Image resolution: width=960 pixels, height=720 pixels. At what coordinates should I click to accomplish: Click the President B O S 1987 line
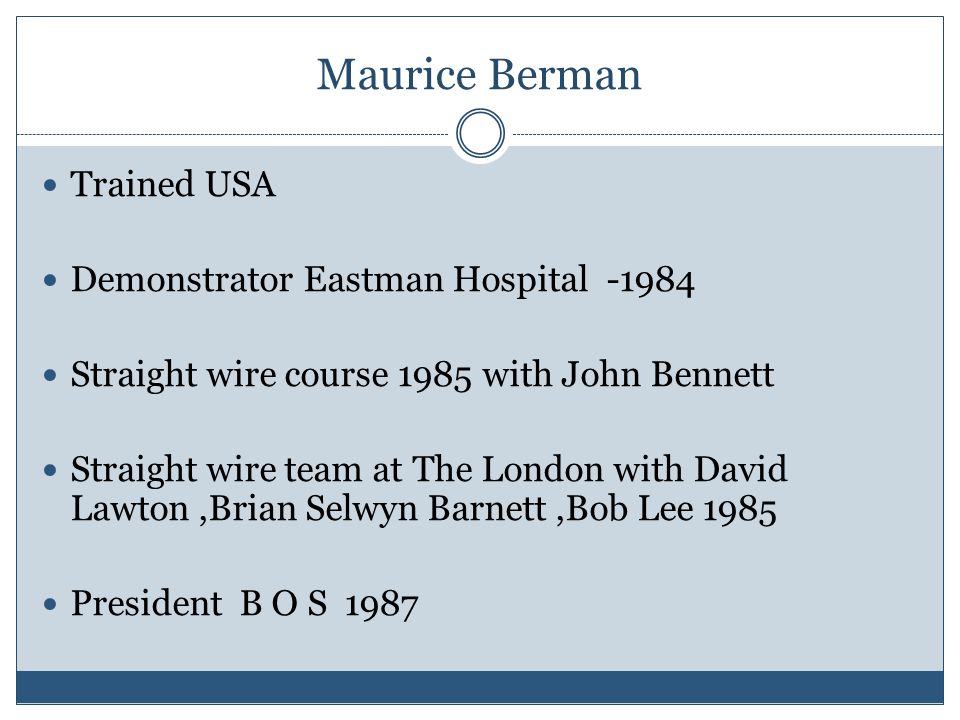pos(244,604)
